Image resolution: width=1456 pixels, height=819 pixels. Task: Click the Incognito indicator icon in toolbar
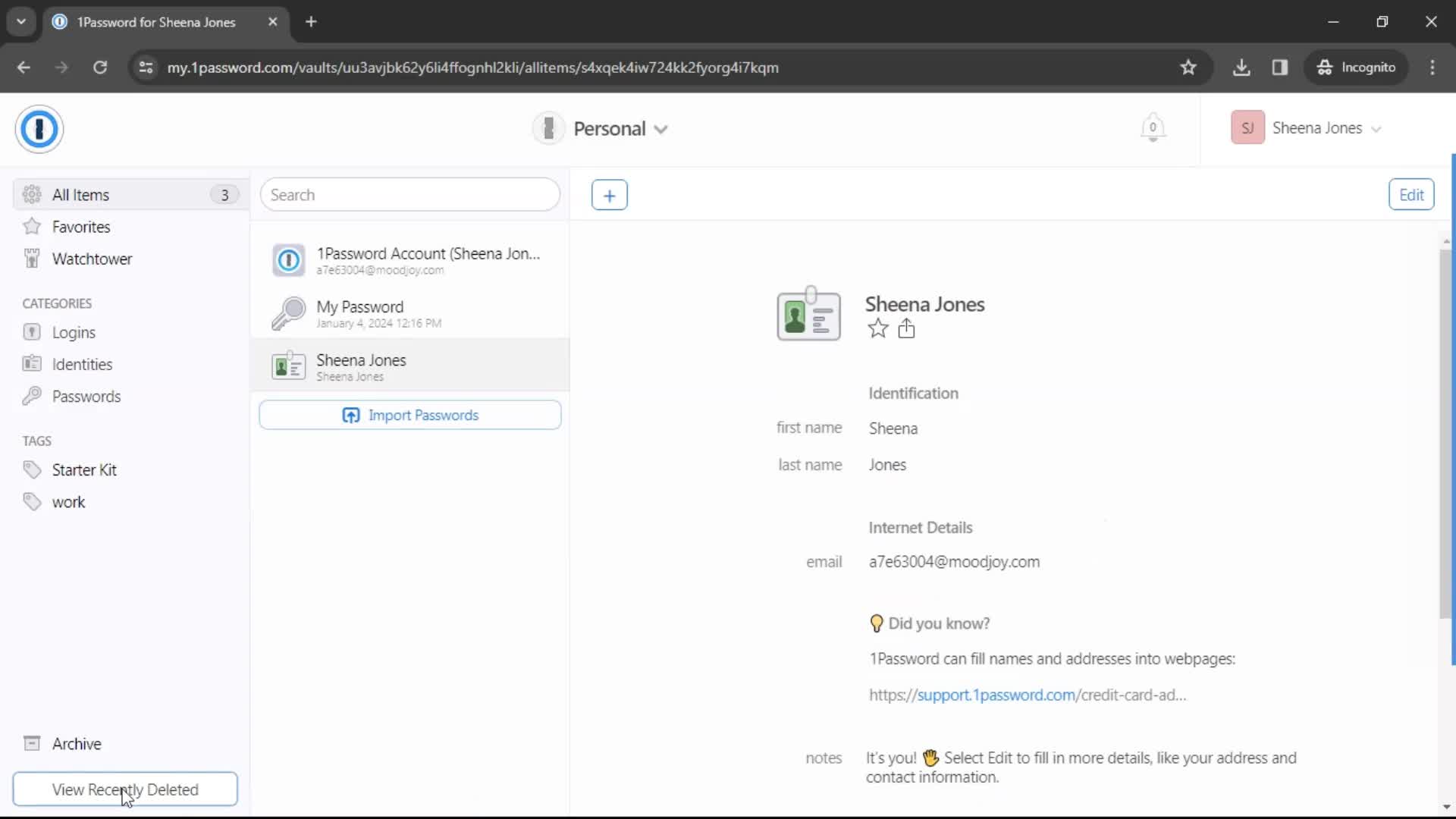coord(1325,67)
